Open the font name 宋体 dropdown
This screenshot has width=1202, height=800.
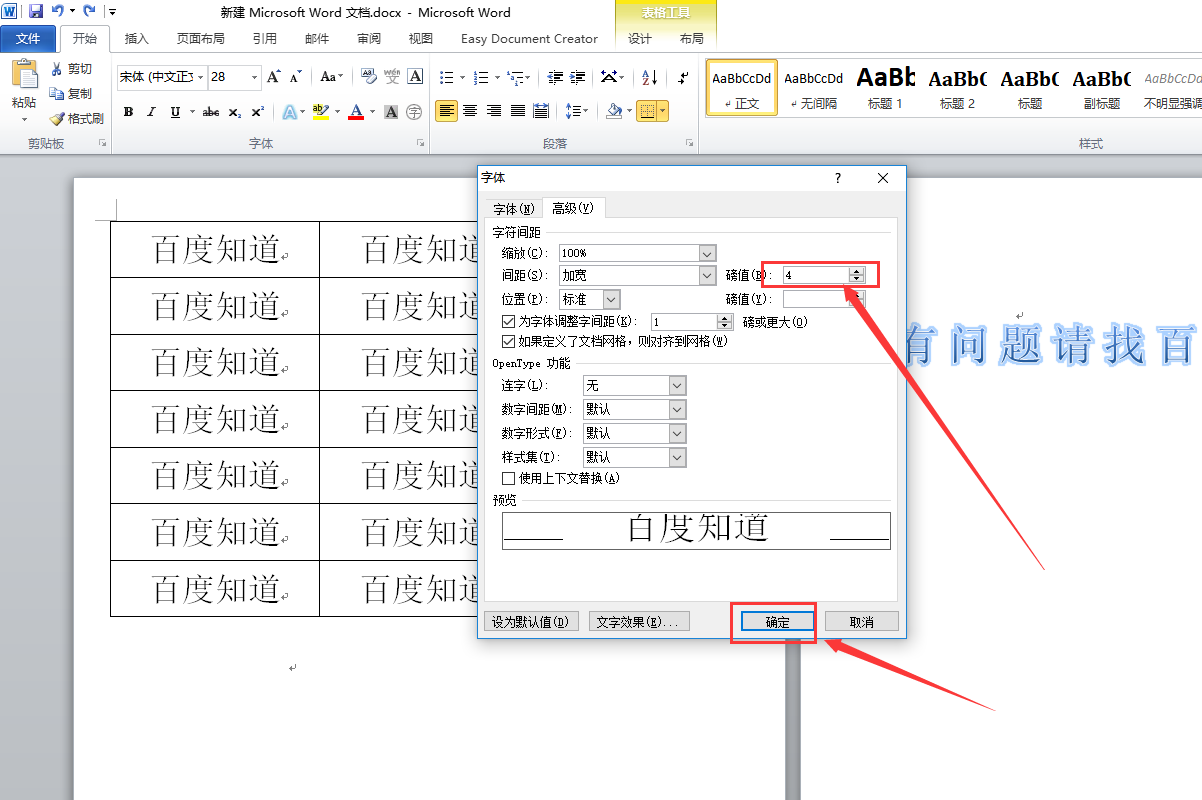coord(201,77)
